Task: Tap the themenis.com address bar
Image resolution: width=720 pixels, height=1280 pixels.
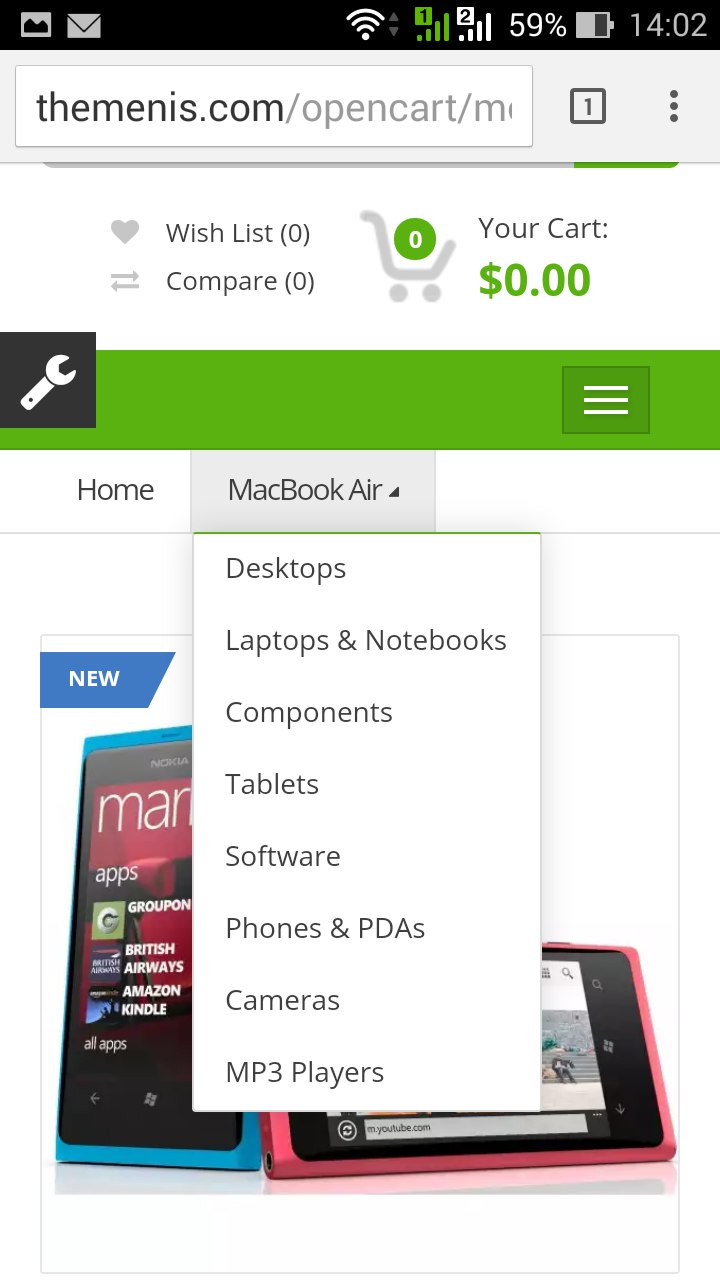Action: coord(274,106)
